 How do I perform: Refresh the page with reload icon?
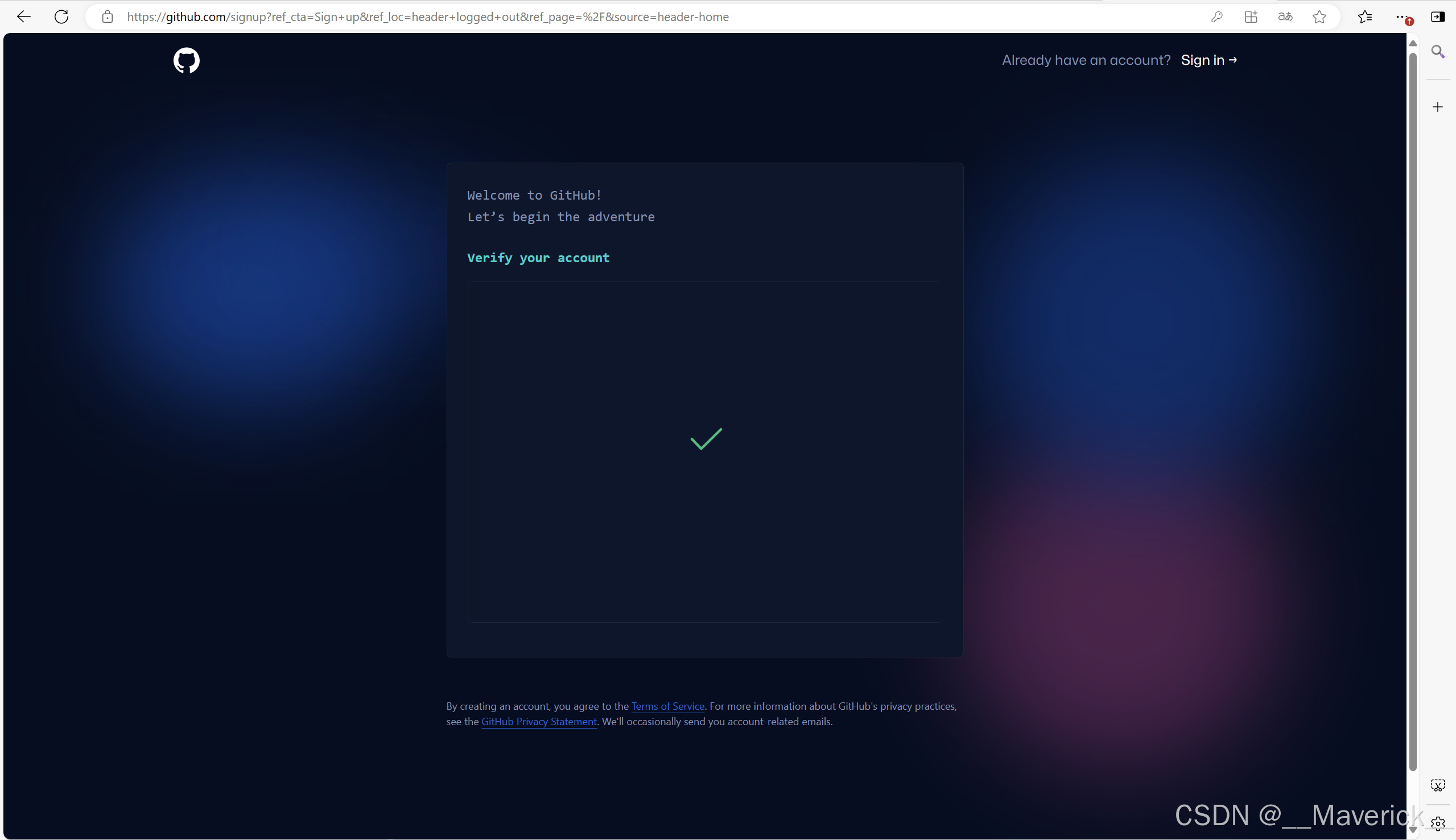61,16
